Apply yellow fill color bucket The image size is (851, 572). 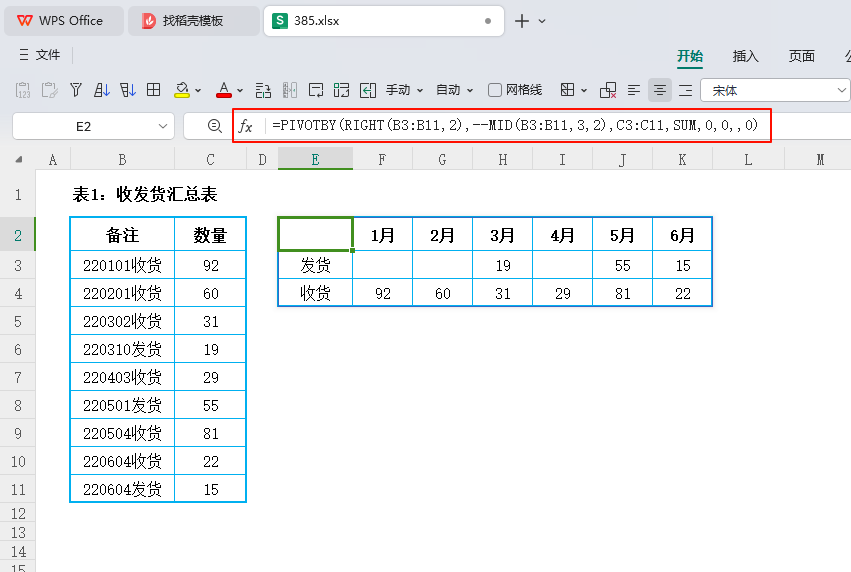point(182,90)
